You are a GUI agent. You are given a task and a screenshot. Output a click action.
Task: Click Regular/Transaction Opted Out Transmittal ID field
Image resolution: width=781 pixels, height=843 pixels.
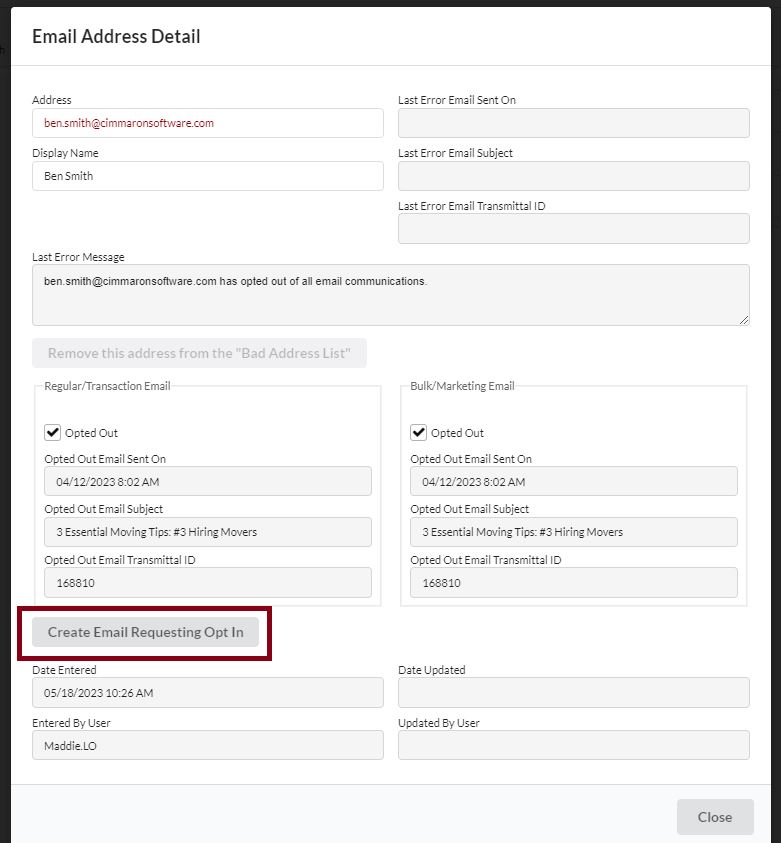click(207, 583)
